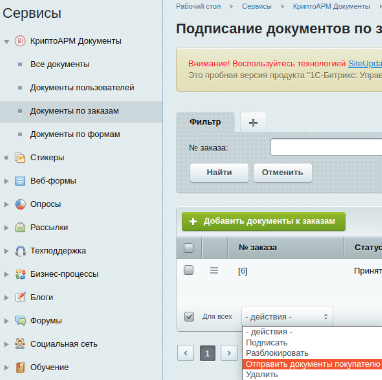Click the Блоги notepad icon

point(20,297)
